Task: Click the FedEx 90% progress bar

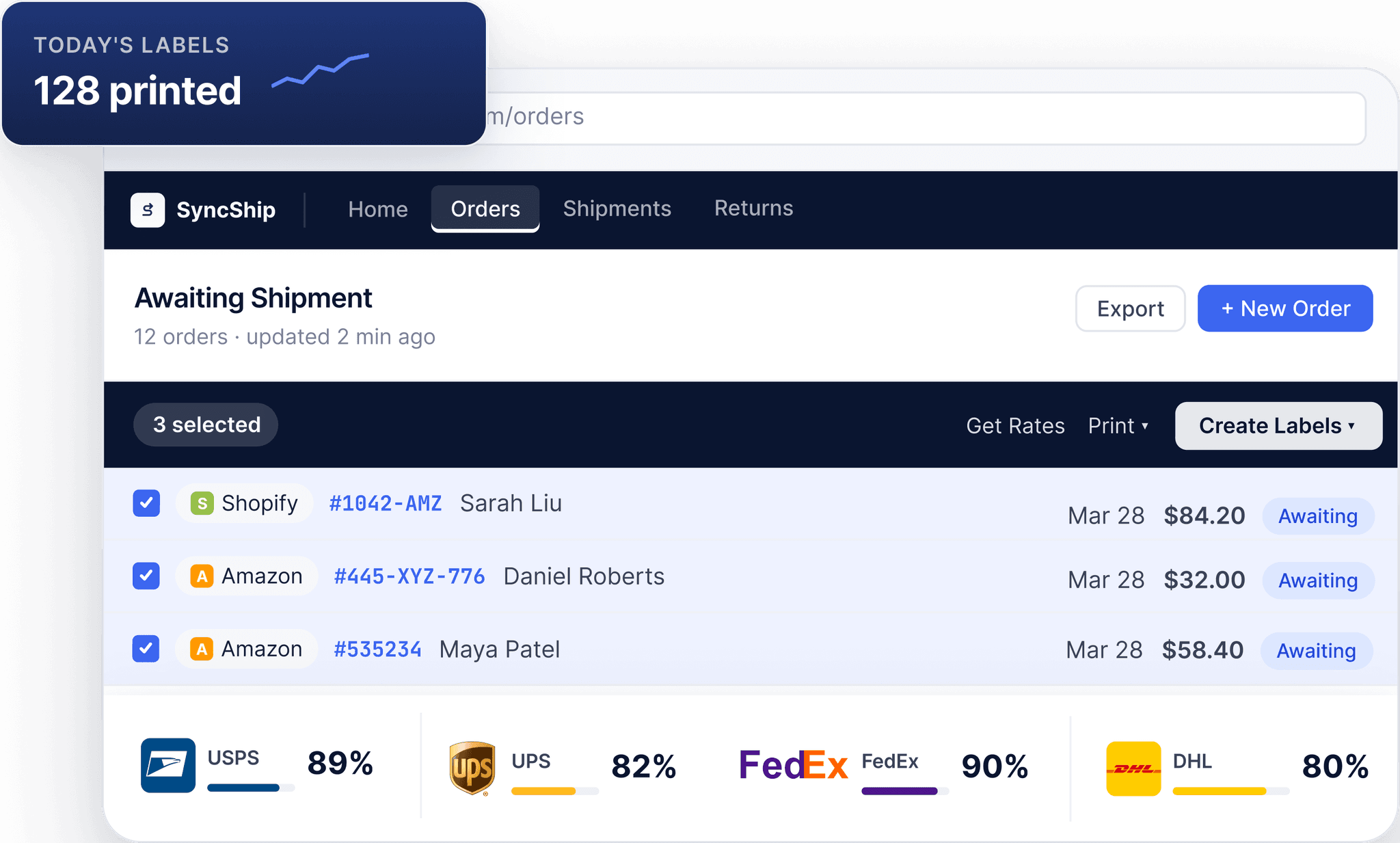Action: (x=905, y=791)
